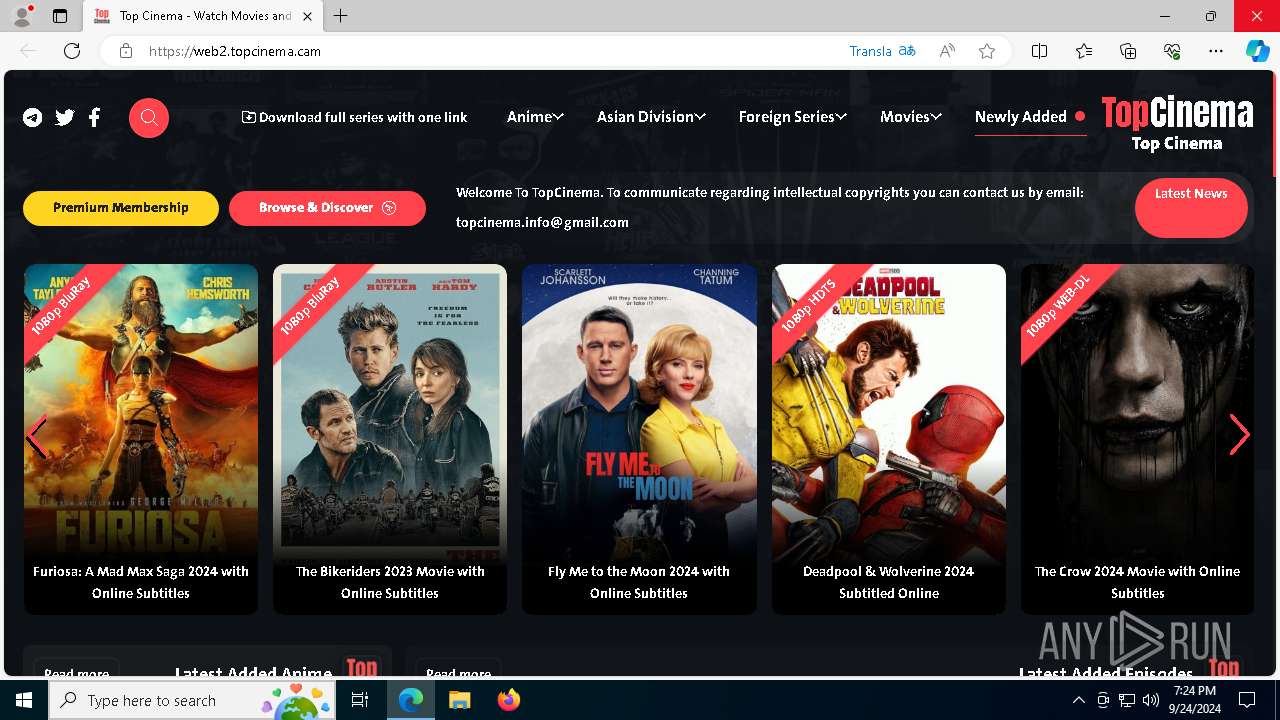Screen dimensions: 1280x720
Task: Expand the Foreign Series dropdown
Action: [793, 117]
